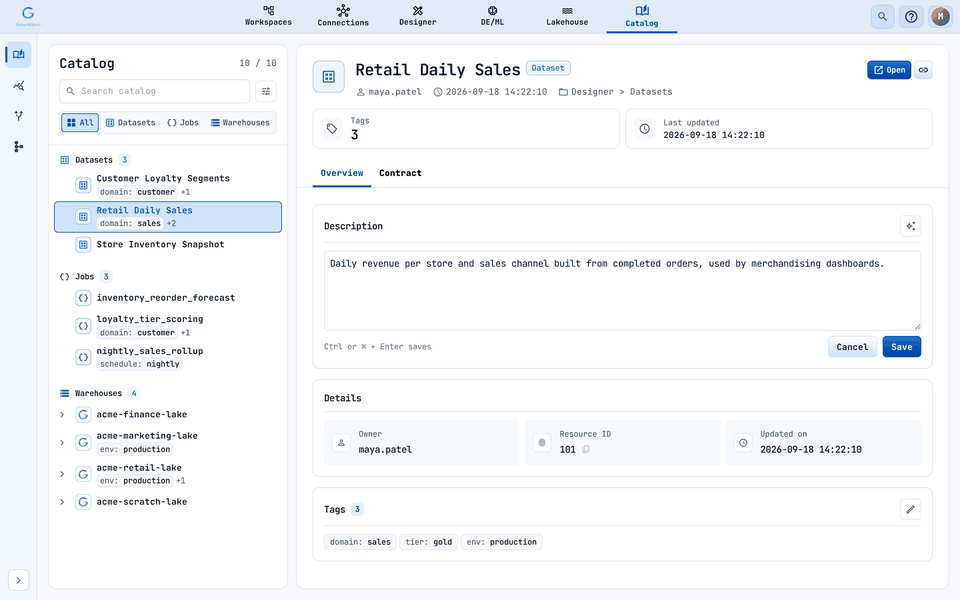Save the description

tap(901, 347)
